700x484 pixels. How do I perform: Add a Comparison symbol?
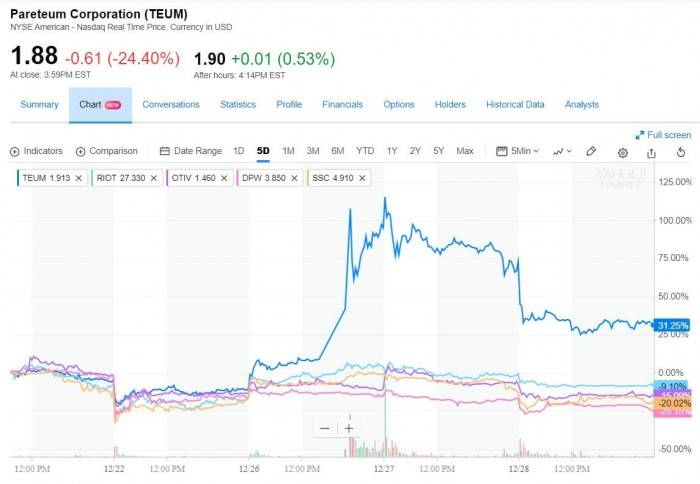coord(107,151)
